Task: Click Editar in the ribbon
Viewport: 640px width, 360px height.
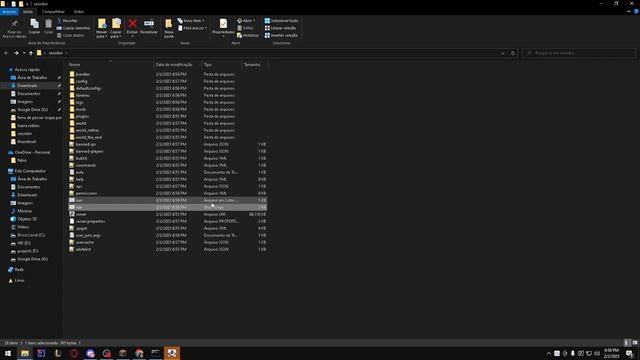Action: [x=245, y=28]
